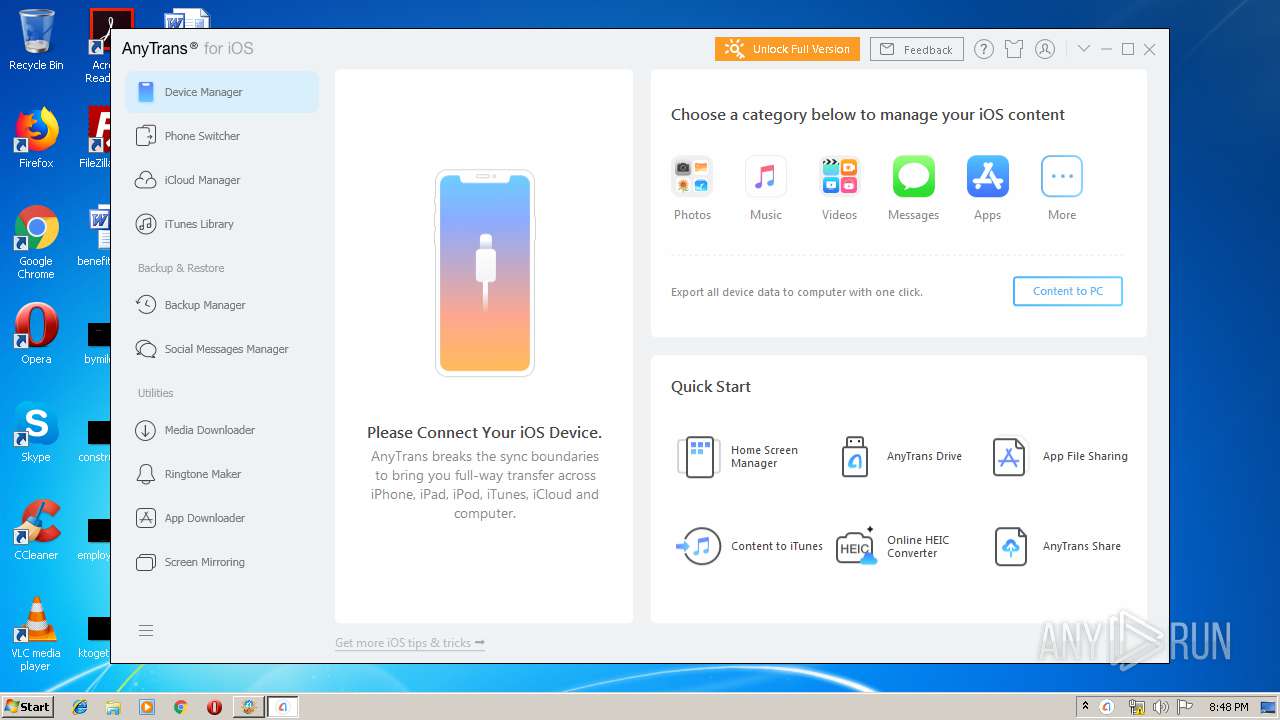Image resolution: width=1280 pixels, height=720 pixels.
Task: Expand the title bar dropdown arrow
Action: coord(1084,49)
